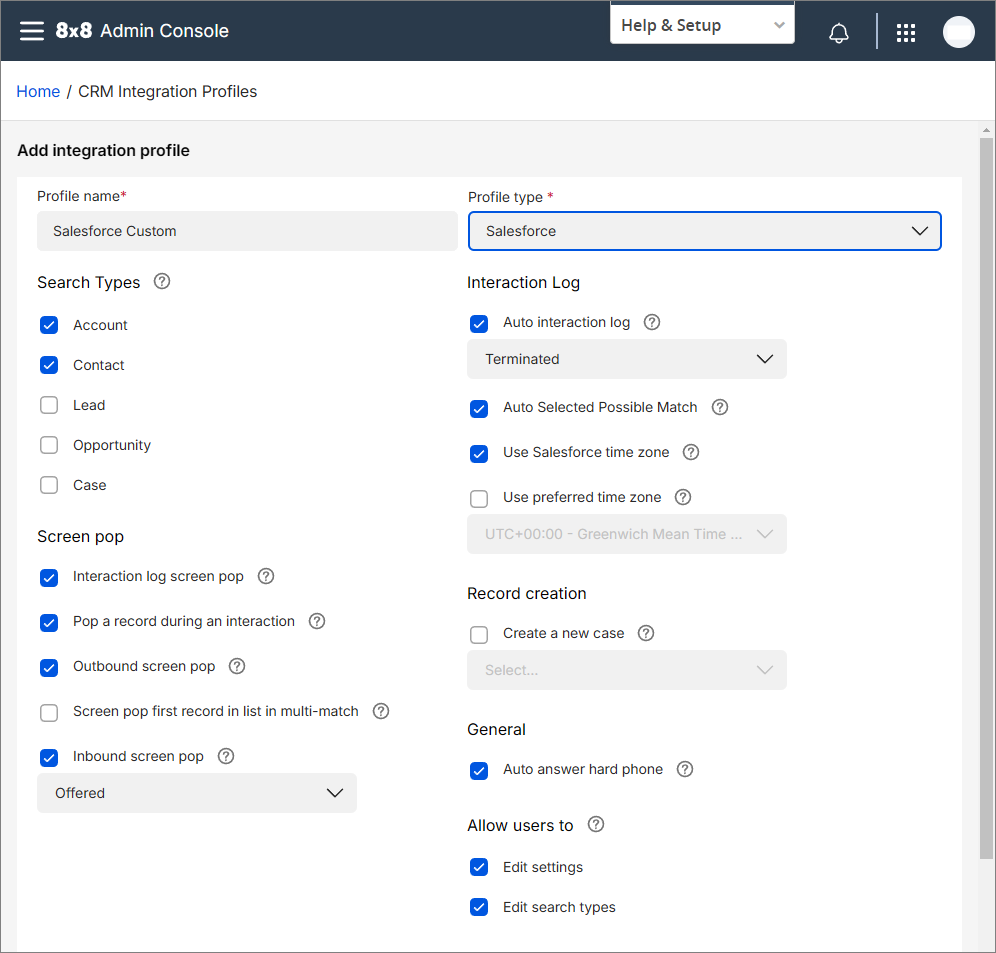Toggle Interaction log screen pop checkbox
Viewport: 996px width, 953px height.
49,578
